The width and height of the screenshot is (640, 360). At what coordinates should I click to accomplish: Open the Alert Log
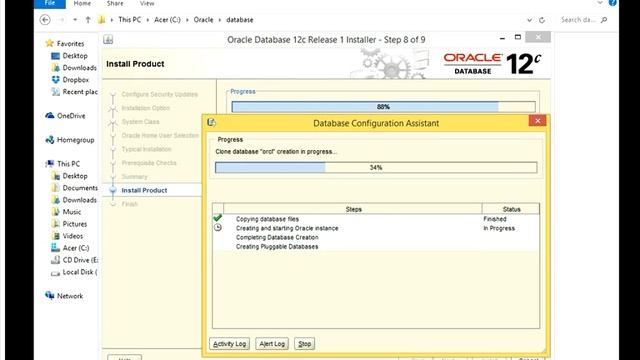tap(272, 344)
